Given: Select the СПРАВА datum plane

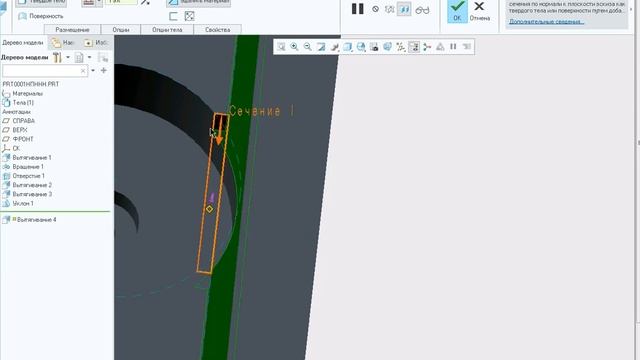Looking at the screenshot, I should tap(19, 121).
